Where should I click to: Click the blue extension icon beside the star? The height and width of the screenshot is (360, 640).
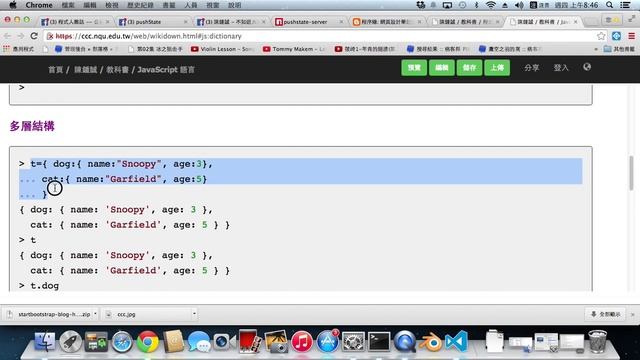[616, 36]
